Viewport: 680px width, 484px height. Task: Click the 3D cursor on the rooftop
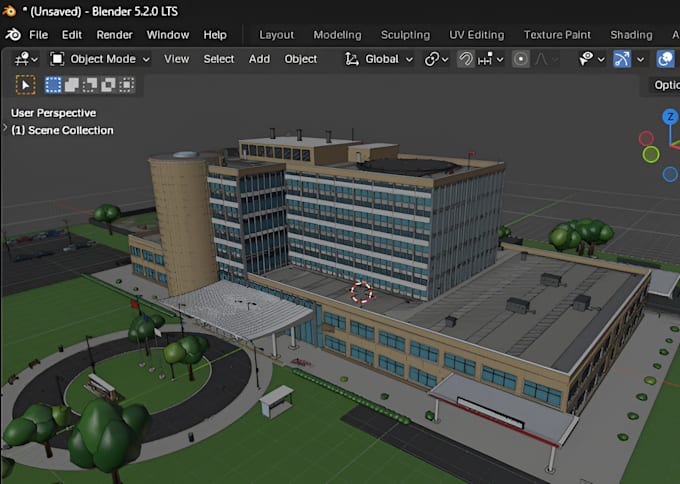(x=361, y=292)
